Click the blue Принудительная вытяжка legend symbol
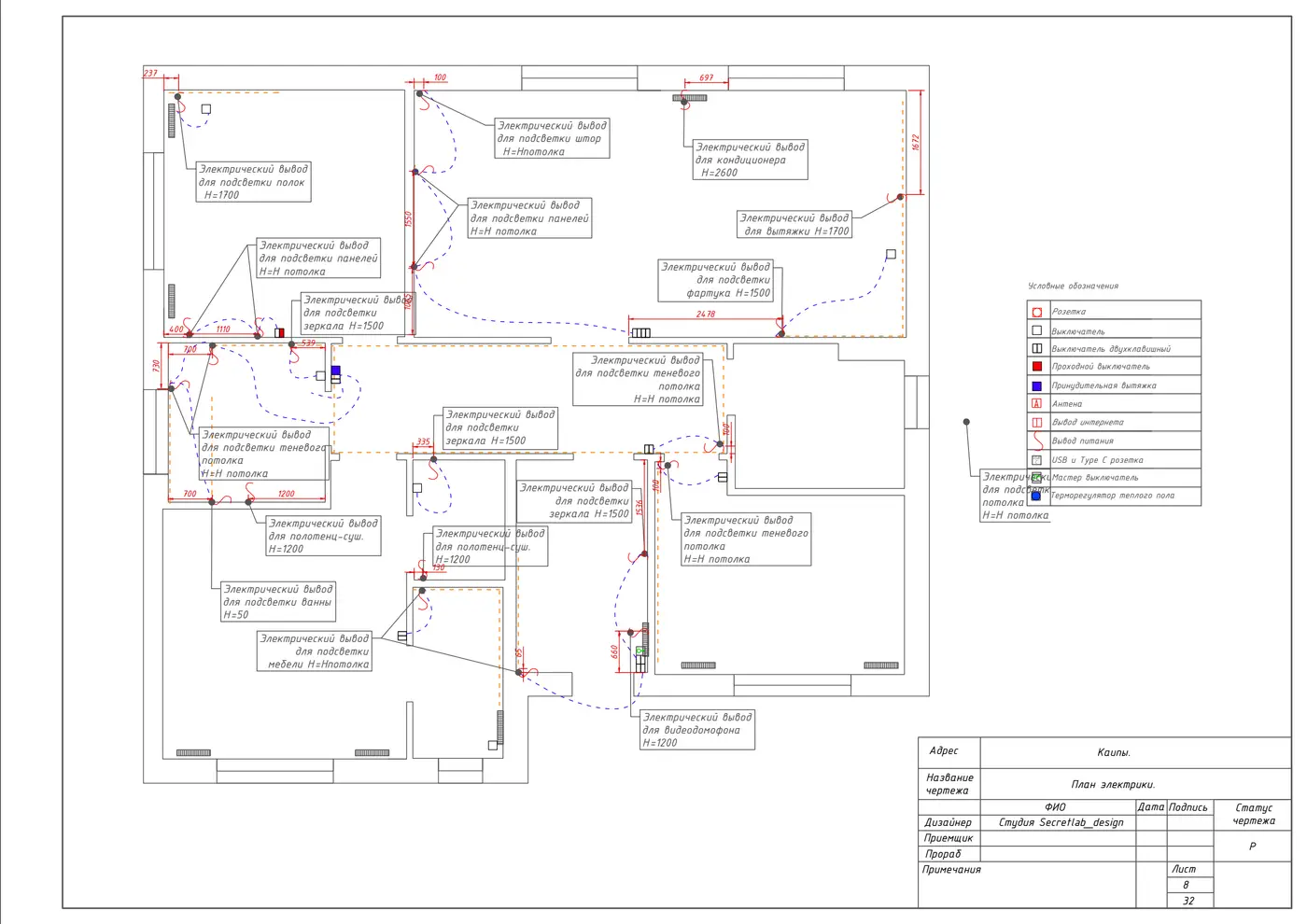The image size is (1307, 924). (x=1036, y=385)
